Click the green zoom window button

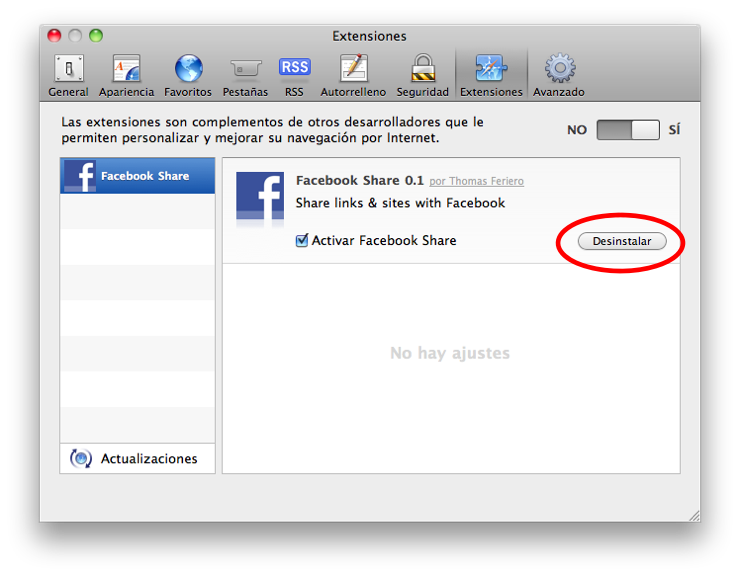[x=96, y=35]
